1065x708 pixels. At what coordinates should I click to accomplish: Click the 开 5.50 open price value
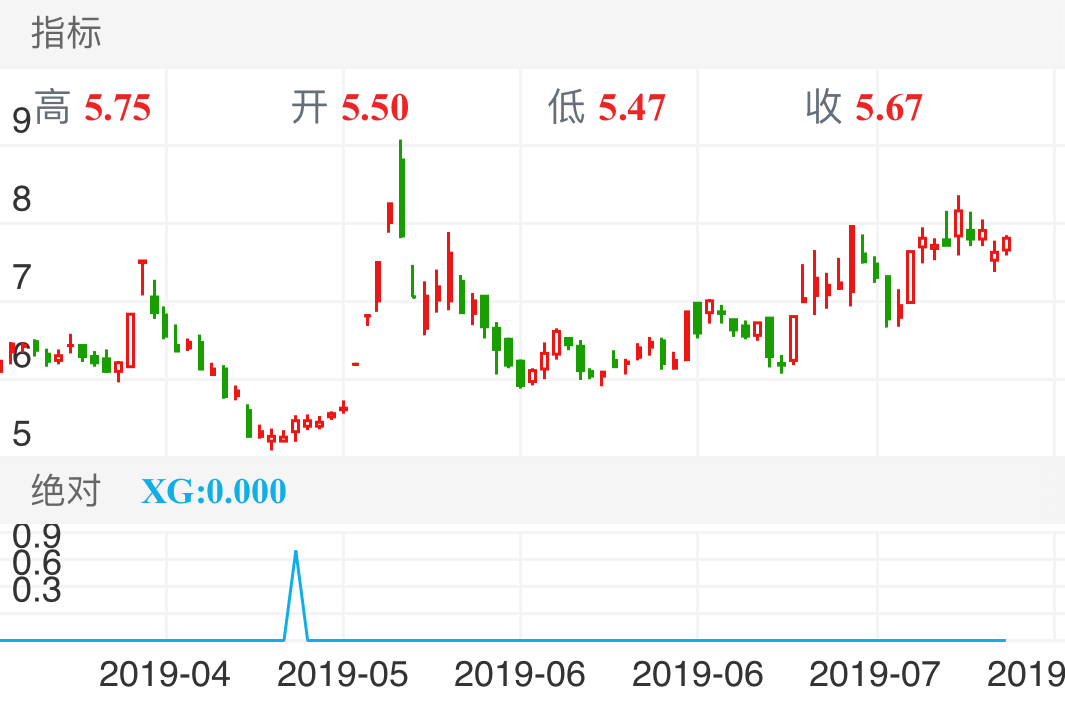click(350, 107)
